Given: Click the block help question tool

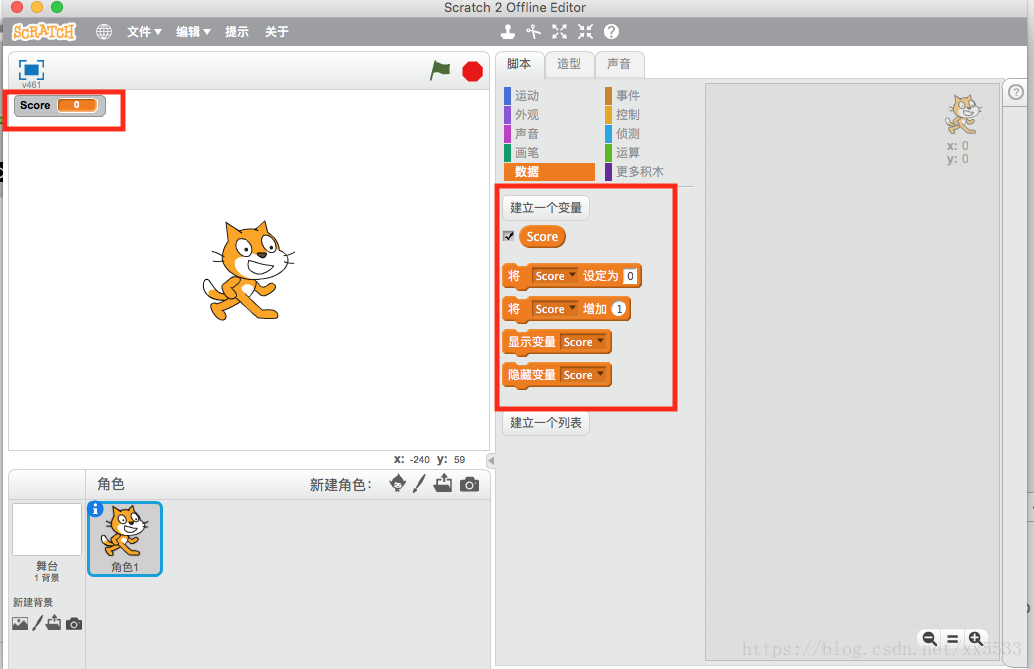Looking at the screenshot, I should 611,32.
